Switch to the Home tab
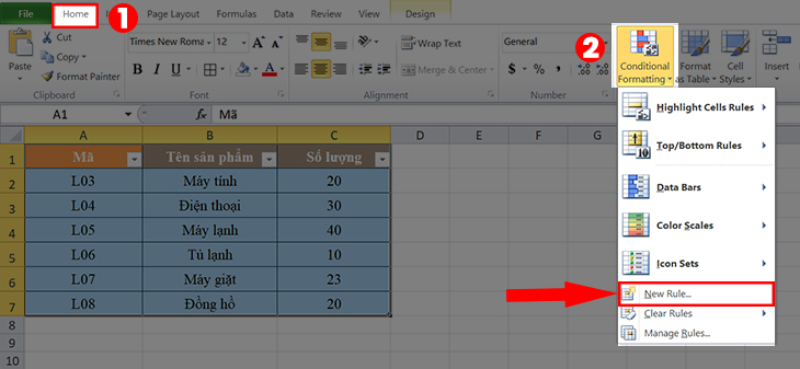The width and height of the screenshot is (800, 369). pos(76,14)
